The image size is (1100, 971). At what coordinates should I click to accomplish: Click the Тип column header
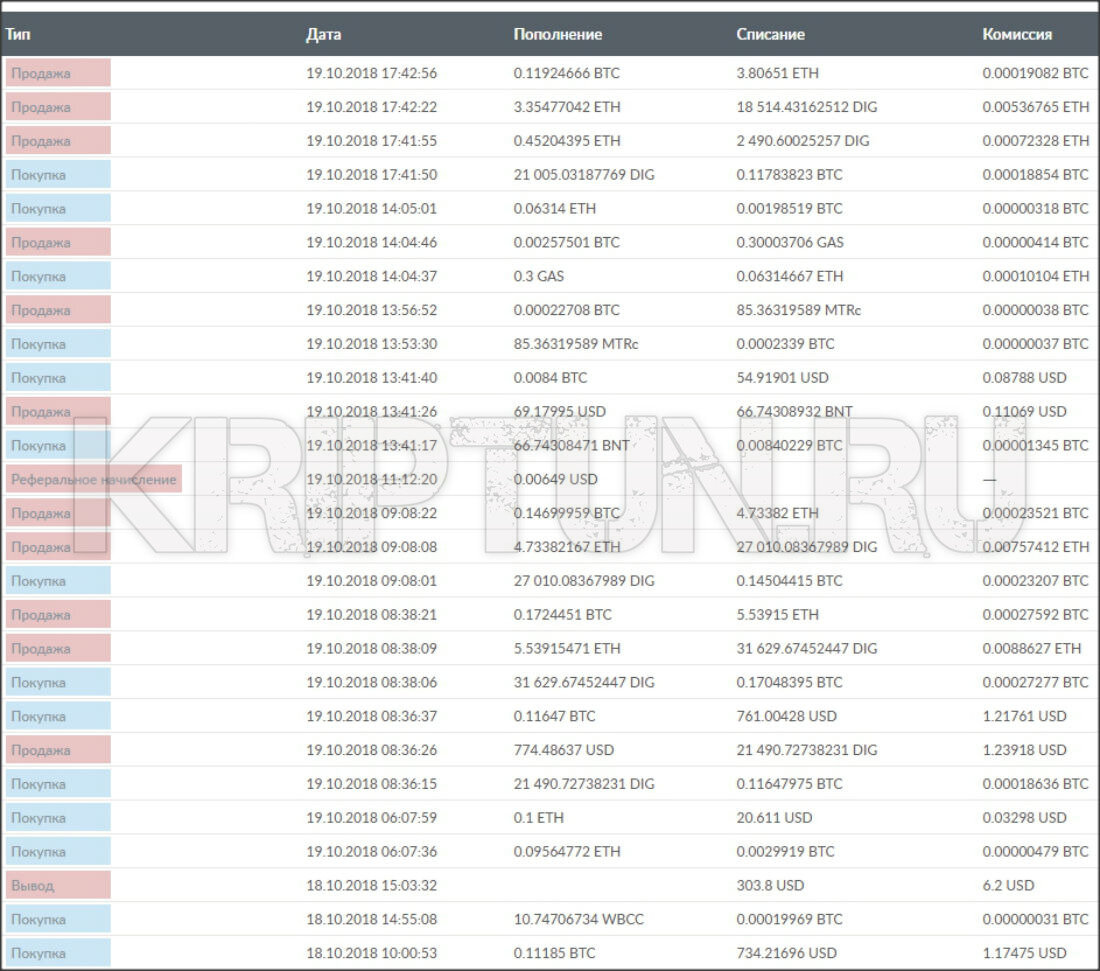coord(18,34)
